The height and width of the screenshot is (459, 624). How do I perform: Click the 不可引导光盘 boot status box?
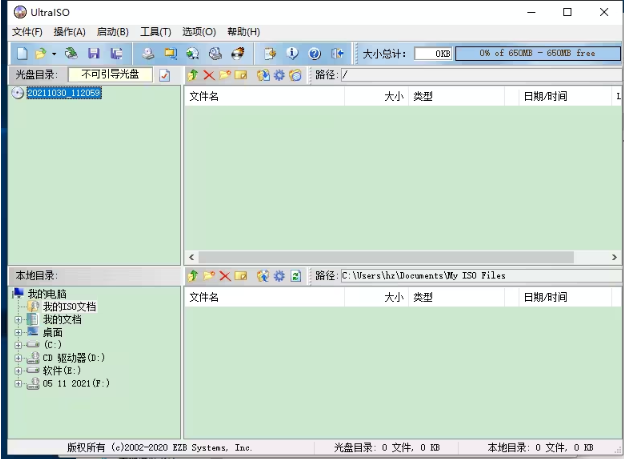click(x=110, y=74)
